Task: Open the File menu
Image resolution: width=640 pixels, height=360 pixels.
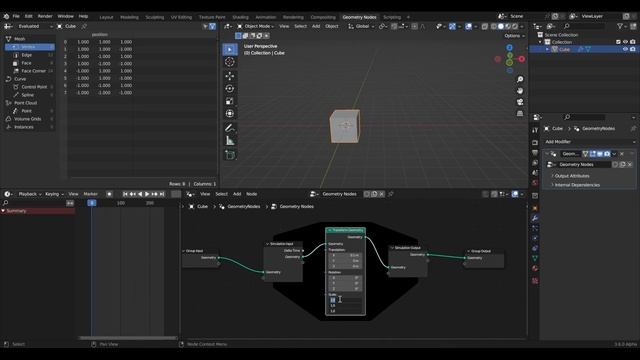Action: 16,16
